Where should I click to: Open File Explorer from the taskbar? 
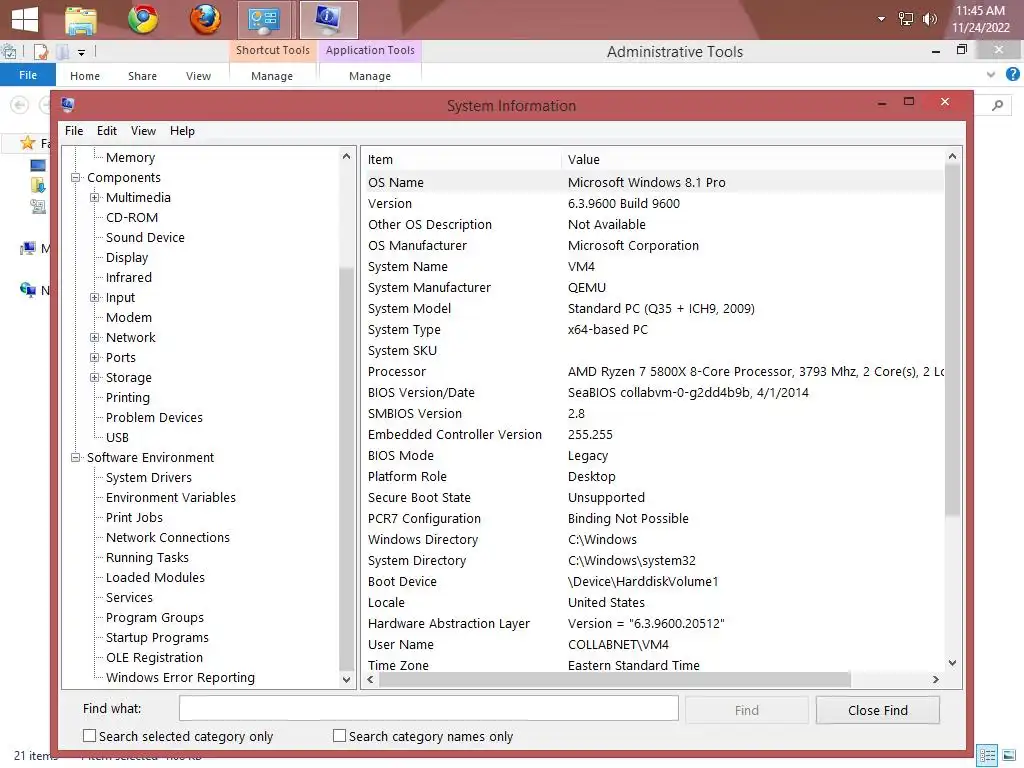click(x=81, y=20)
